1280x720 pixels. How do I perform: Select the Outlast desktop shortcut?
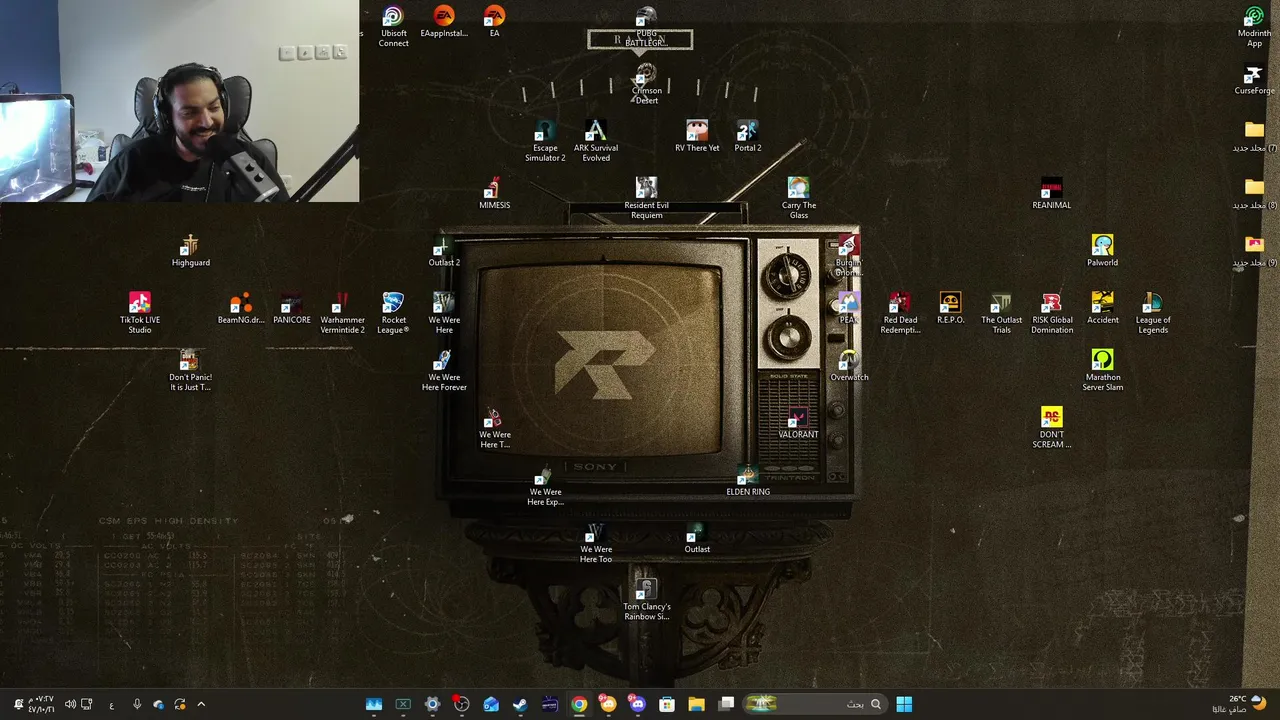point(697,538)
